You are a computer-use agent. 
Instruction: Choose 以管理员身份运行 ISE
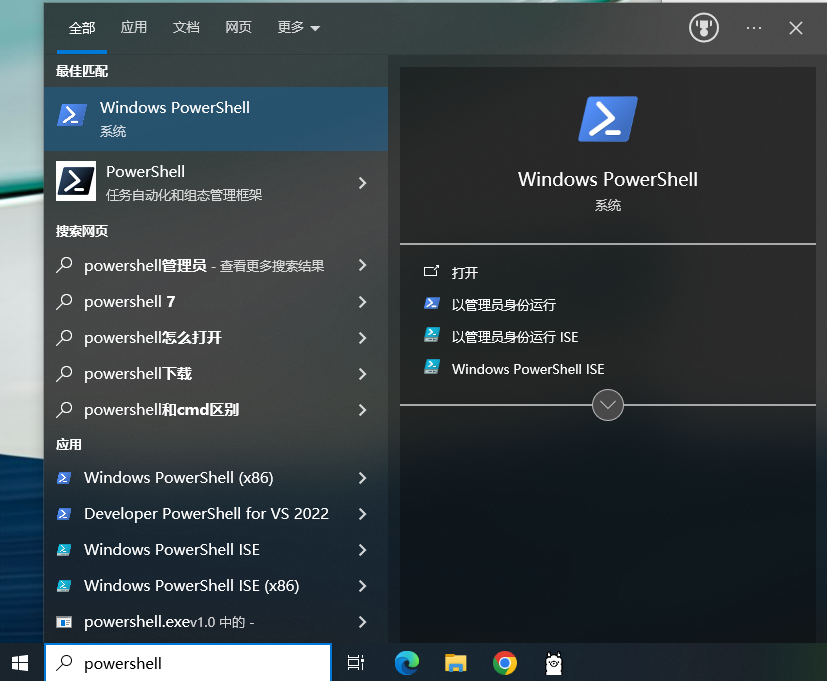coord(515,337)
